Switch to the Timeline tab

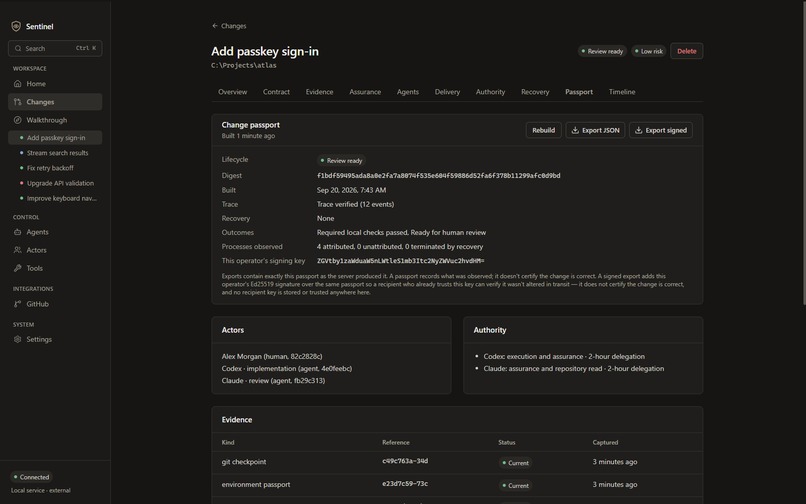click(x=622, y=92)
